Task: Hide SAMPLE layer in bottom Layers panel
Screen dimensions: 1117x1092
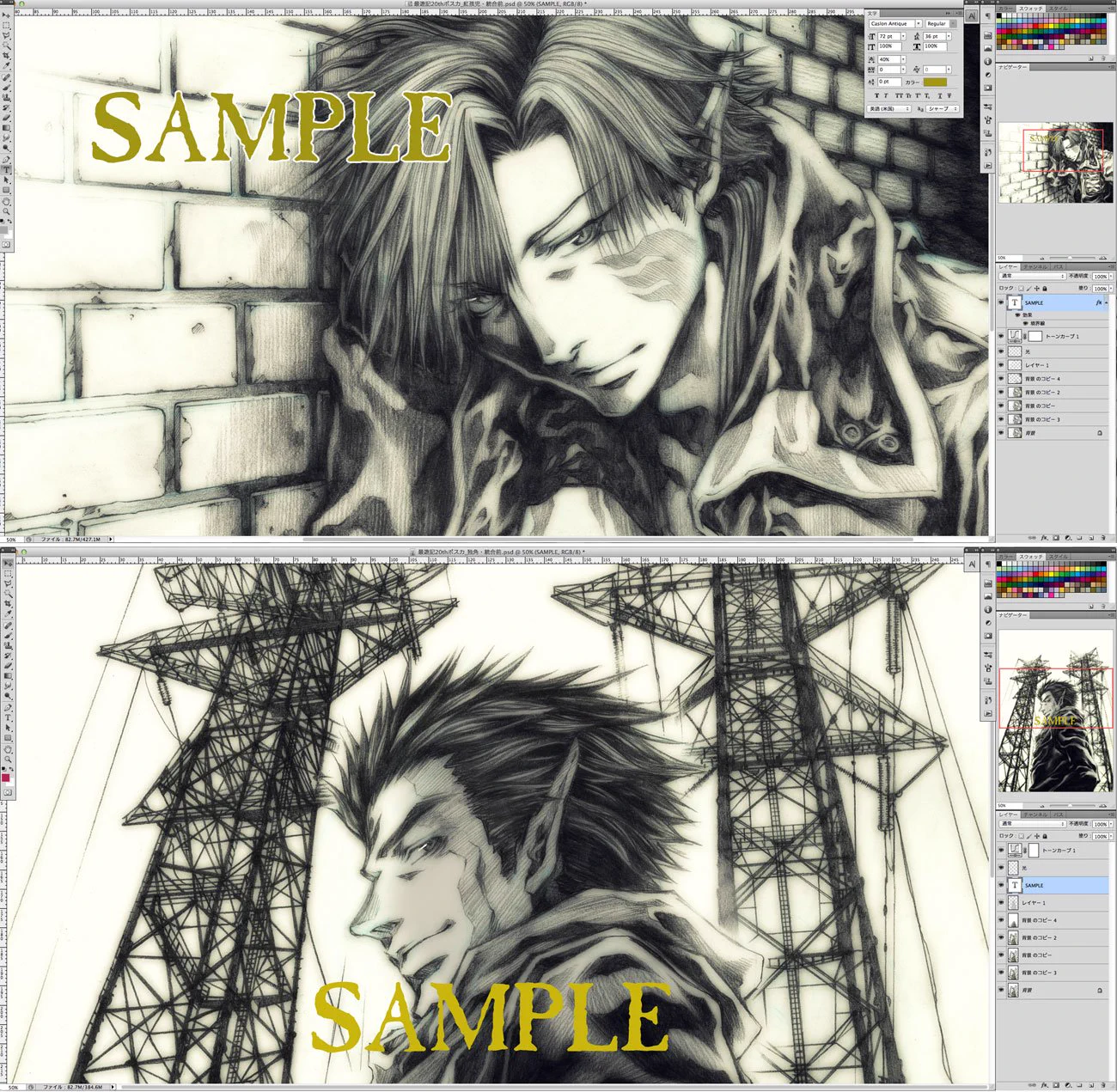Action: point(1001,885)
